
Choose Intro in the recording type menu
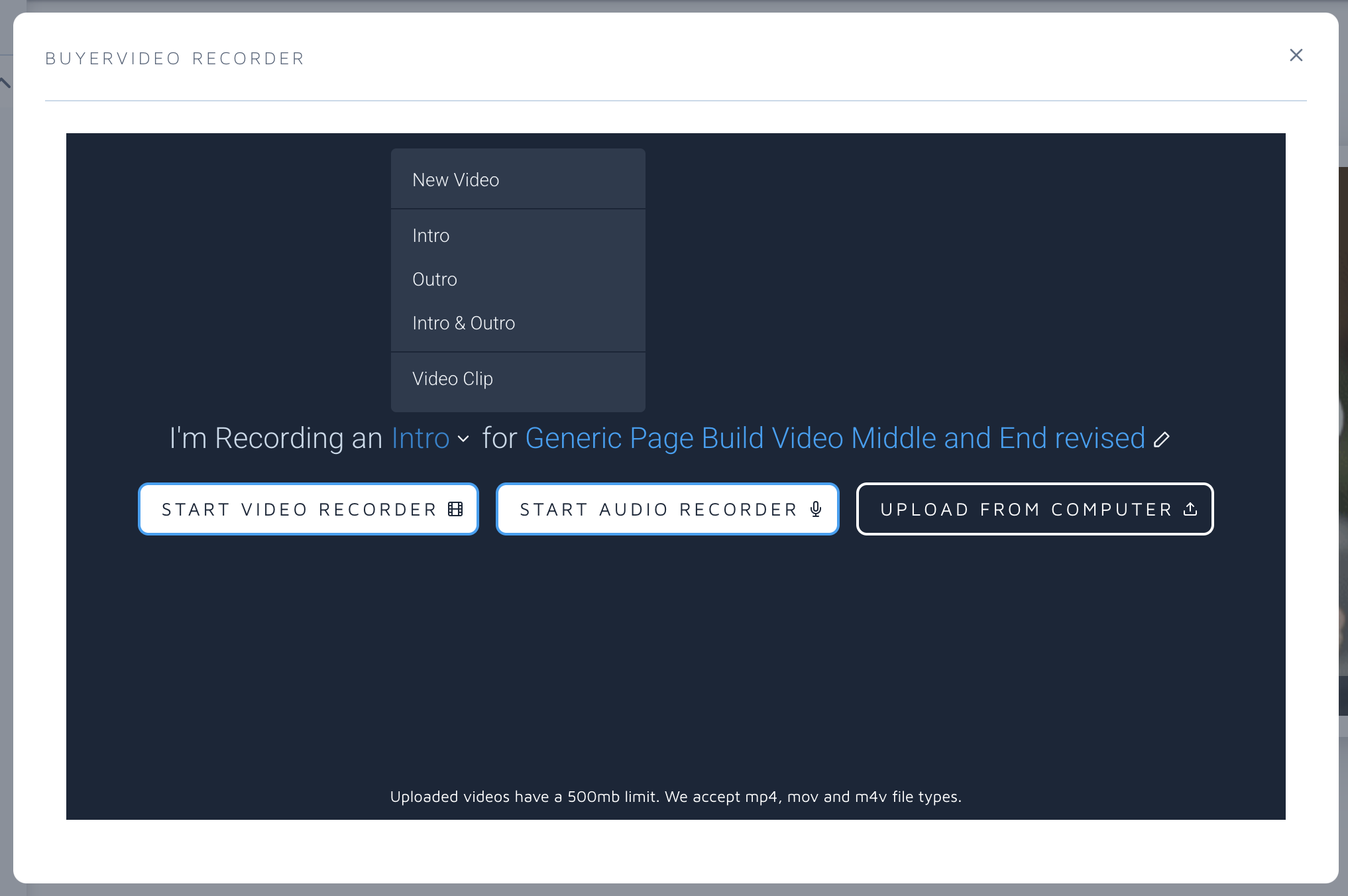[518, 235]
